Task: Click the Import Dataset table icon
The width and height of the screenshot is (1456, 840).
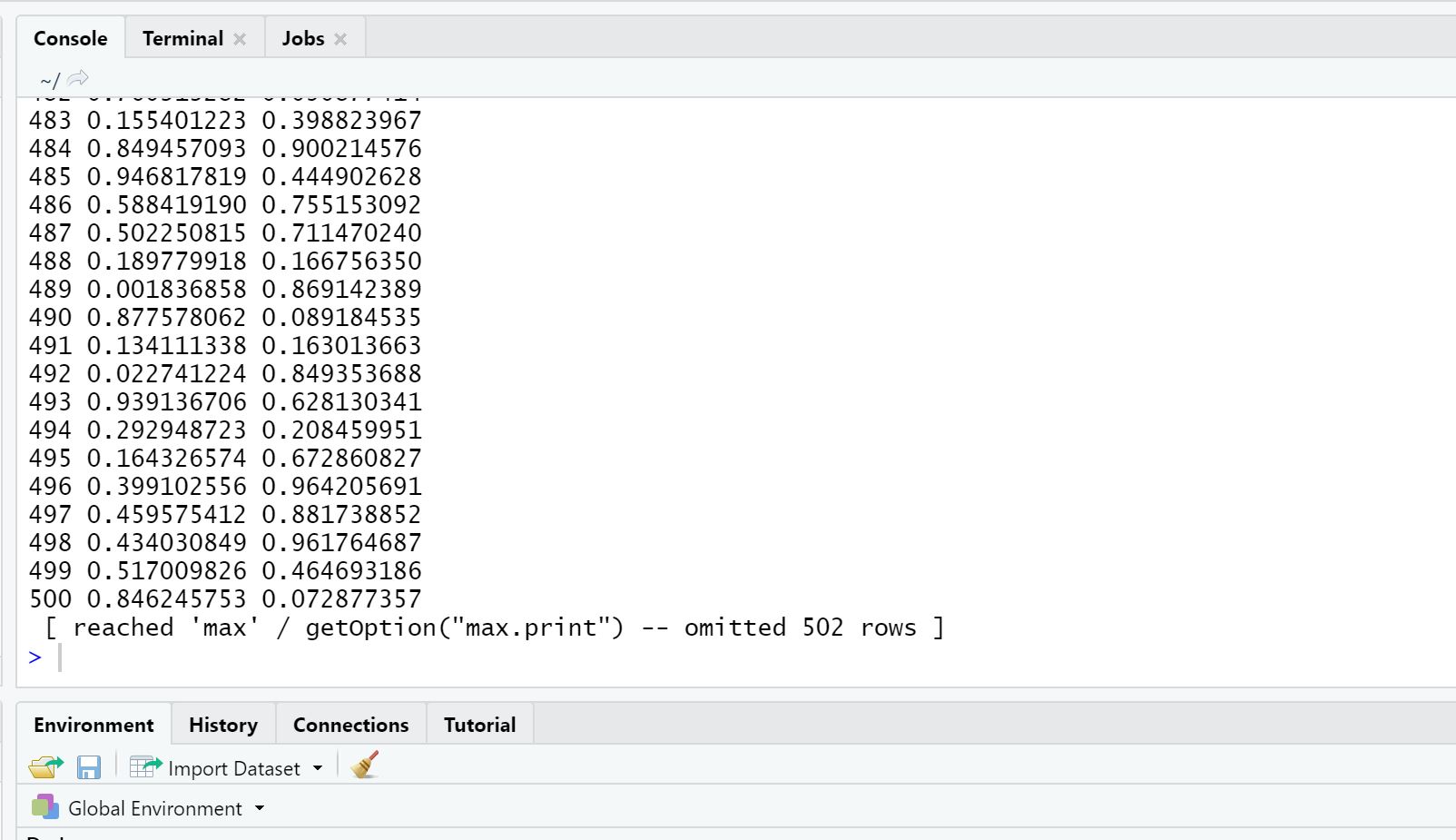Action: pos(145,767)
